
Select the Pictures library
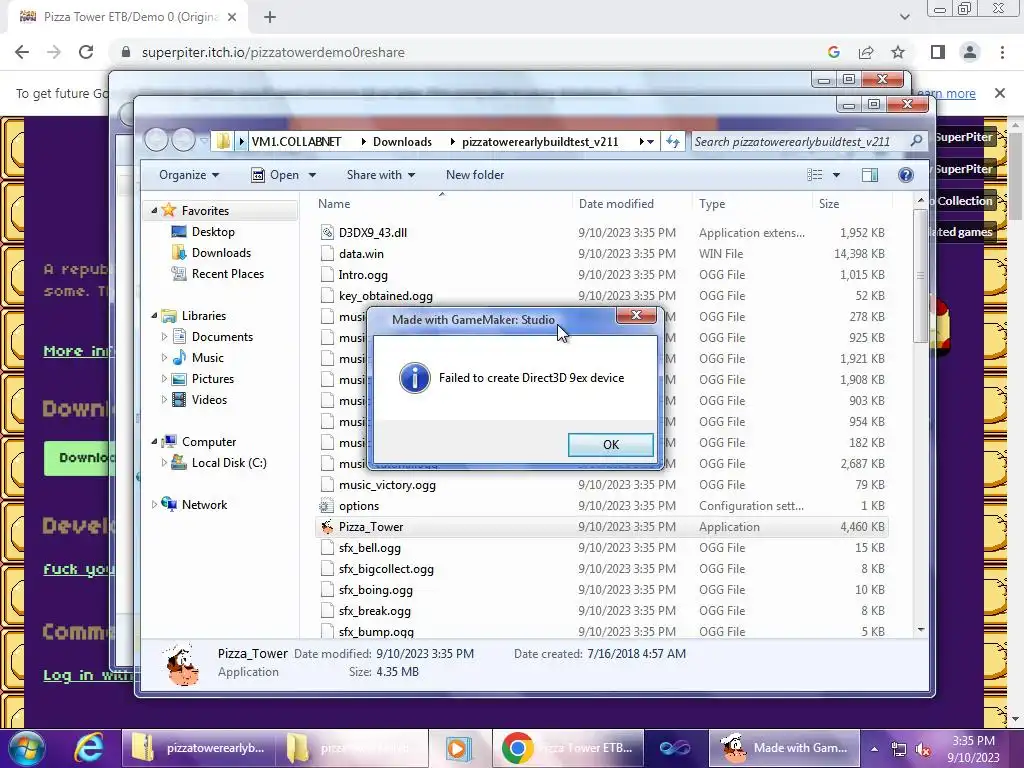[x=212, y=379]
